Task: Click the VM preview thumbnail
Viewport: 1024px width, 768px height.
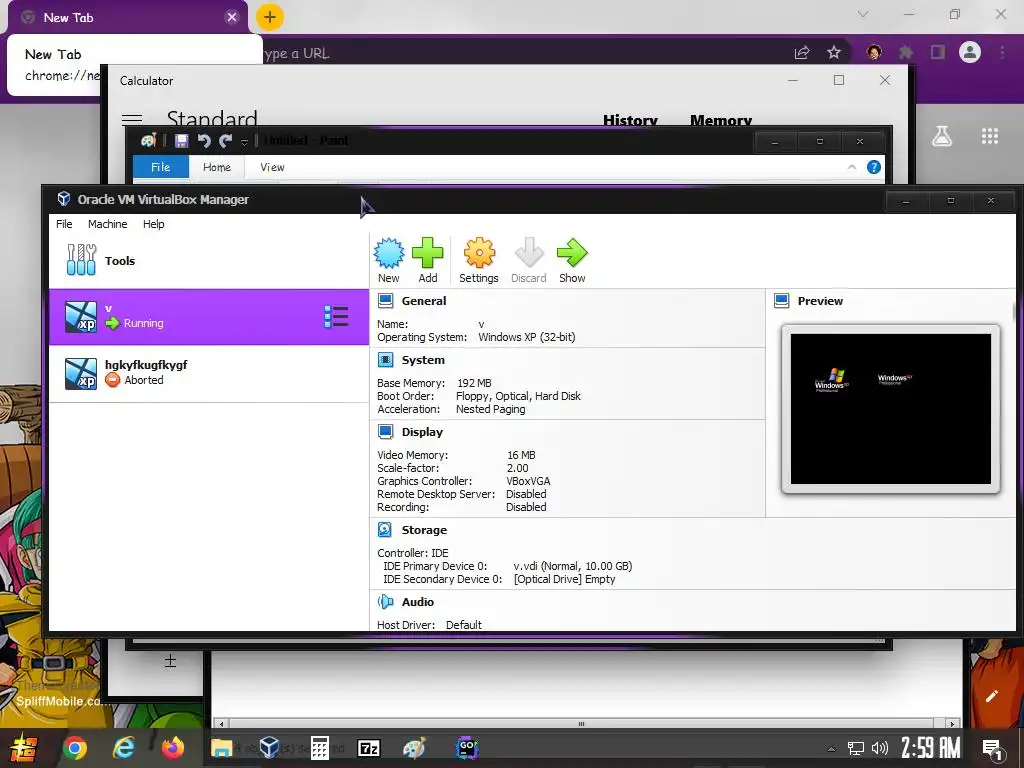Action: (x=891, y=409)
